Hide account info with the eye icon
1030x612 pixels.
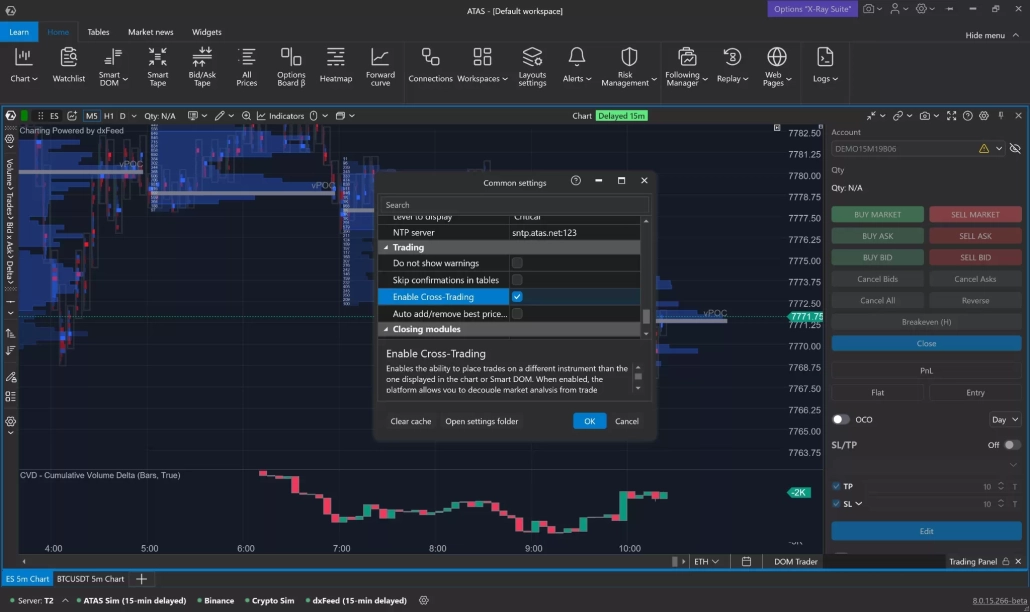tap(1015, 148)
